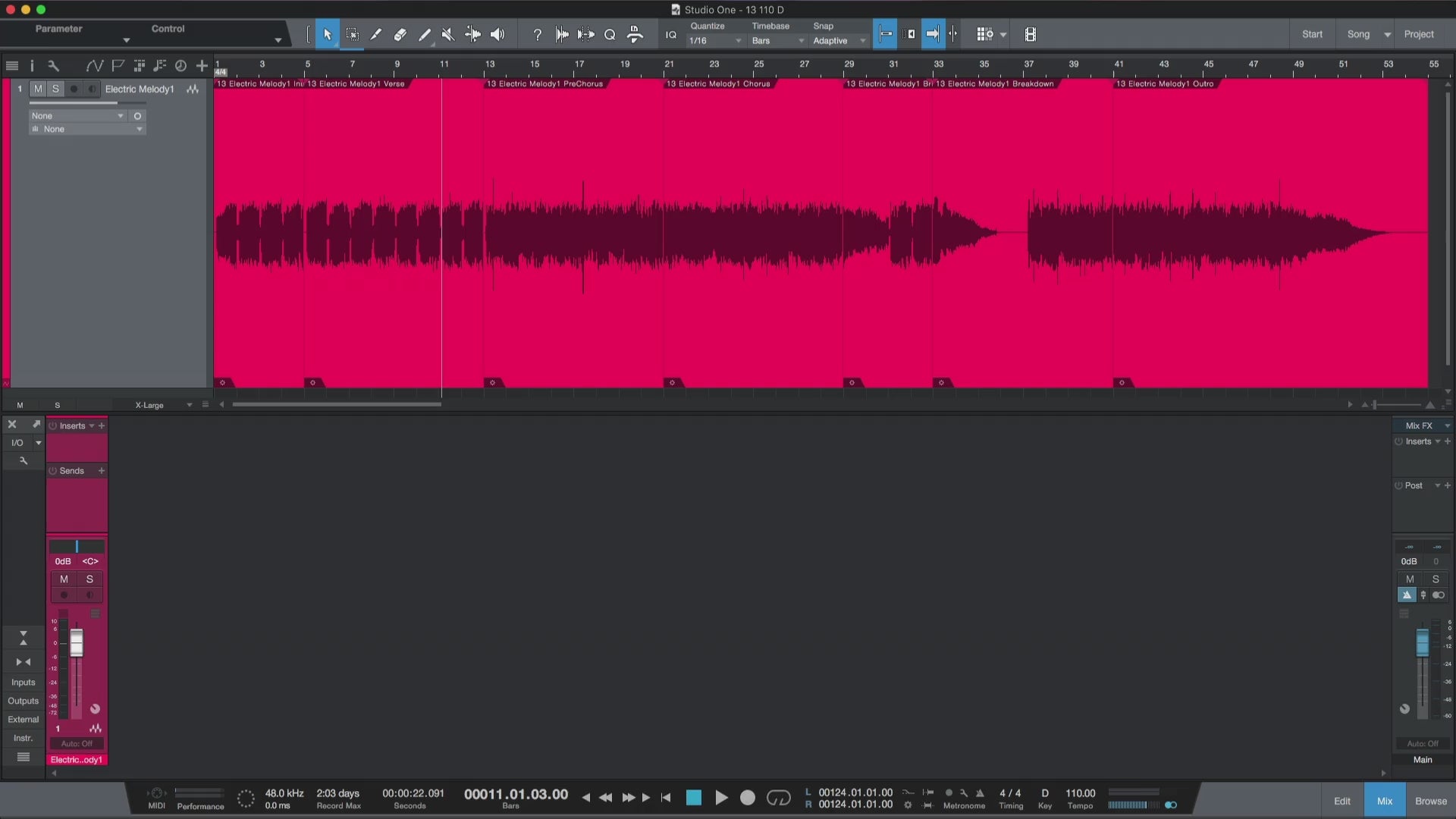This screenshot has width=1456, height=819.
Task: Expand the Mix FX dropdown
Action: tap(1448, 425)
